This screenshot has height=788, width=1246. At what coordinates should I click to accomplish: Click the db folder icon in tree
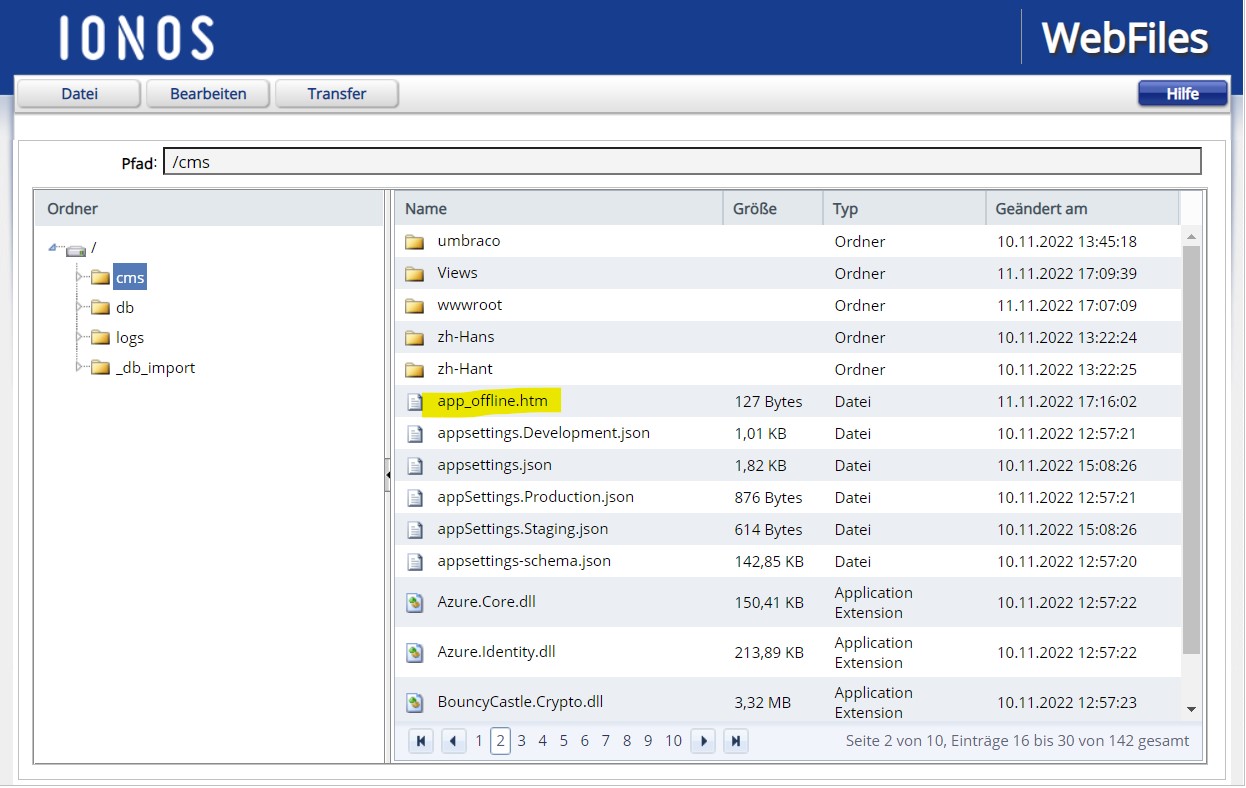100,307
